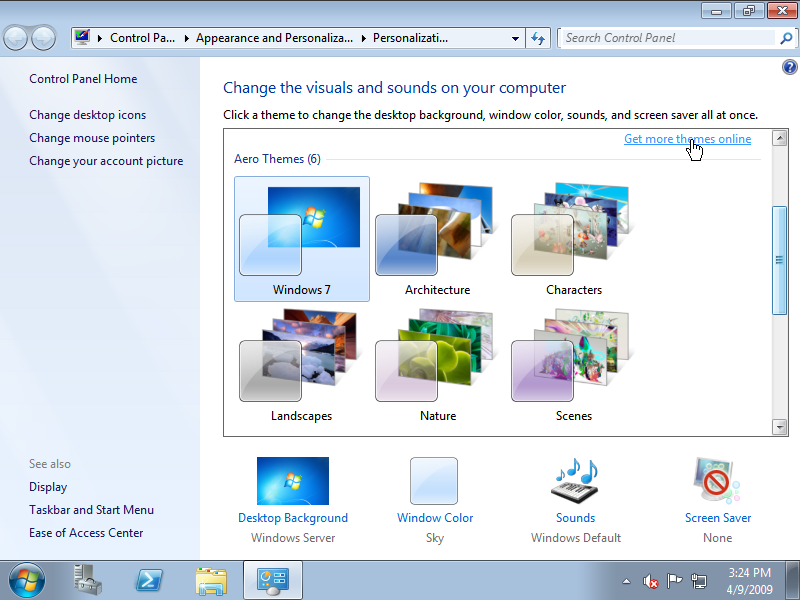
Task: Click Show desktop button at taskbar end
Action: coord(794,580)
